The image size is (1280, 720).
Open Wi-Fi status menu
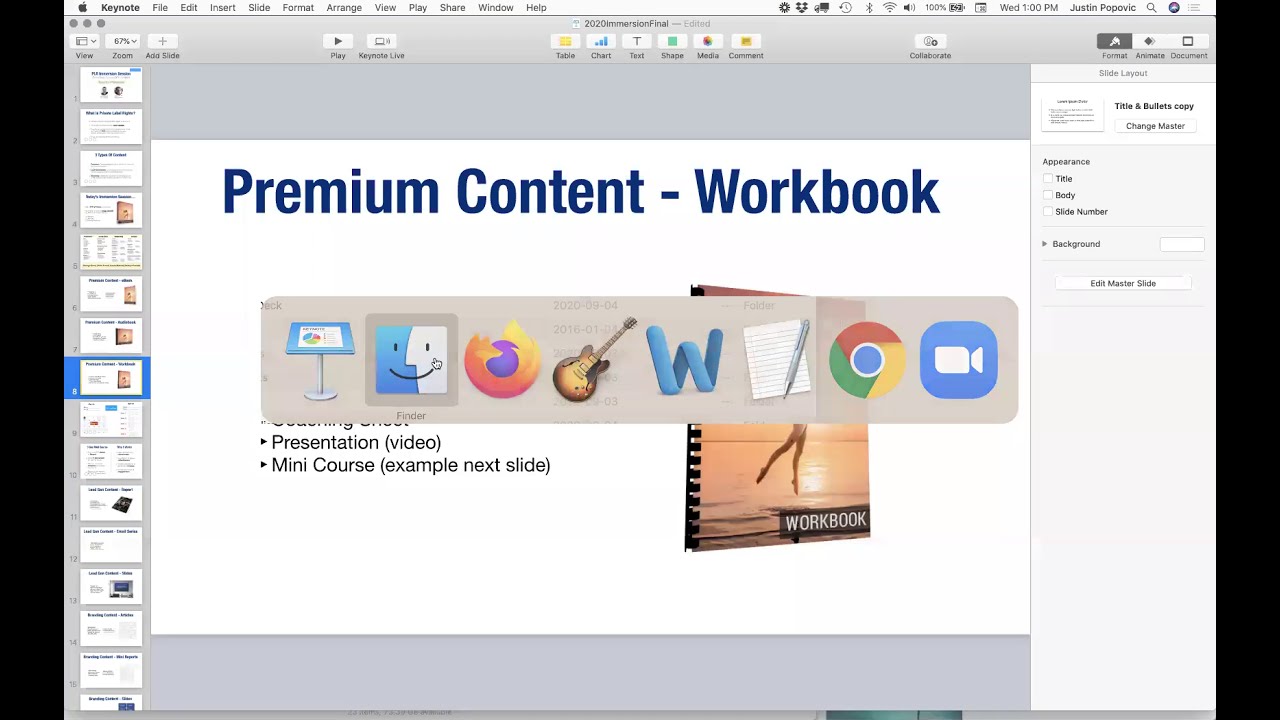(x=889, y=7)
